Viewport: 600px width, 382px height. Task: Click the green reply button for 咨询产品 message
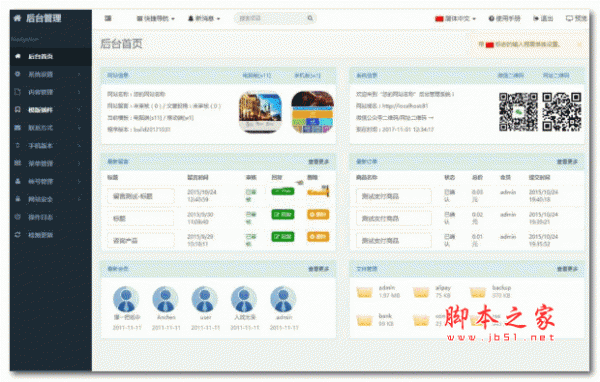pyautogui.click(x=283, y=237)
